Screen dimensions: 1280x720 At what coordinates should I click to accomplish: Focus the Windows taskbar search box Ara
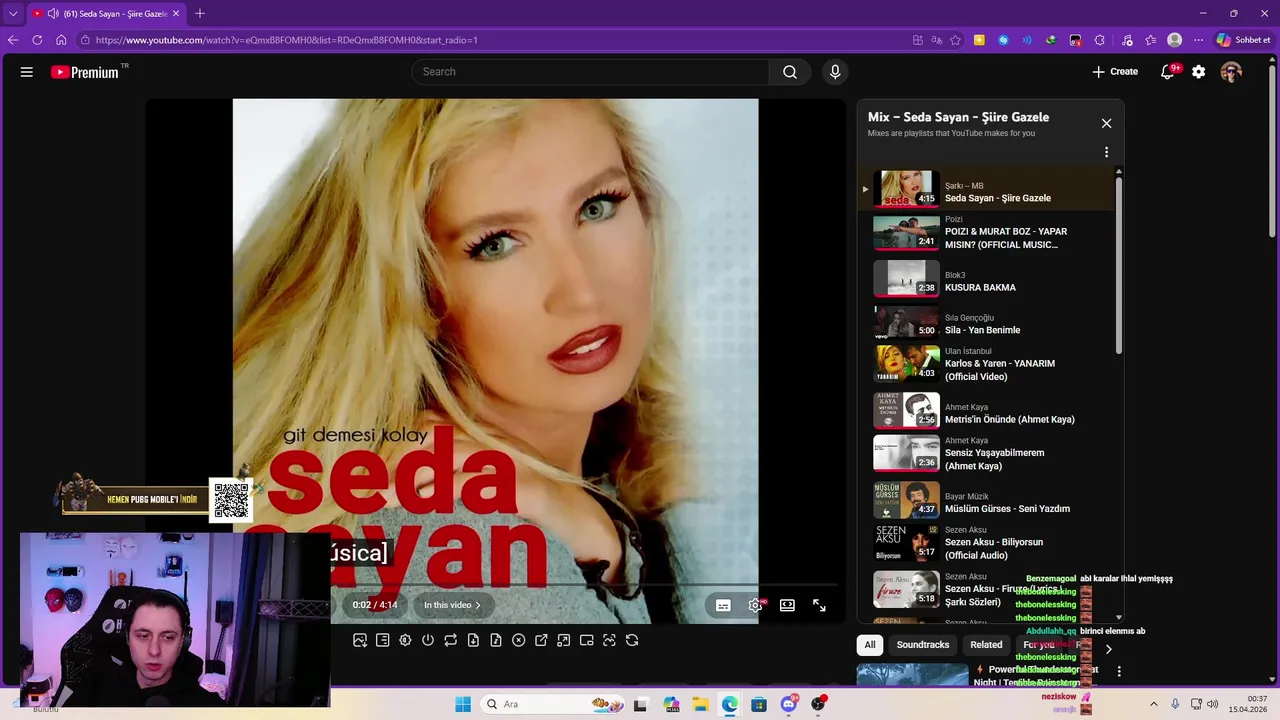[554, 704]
